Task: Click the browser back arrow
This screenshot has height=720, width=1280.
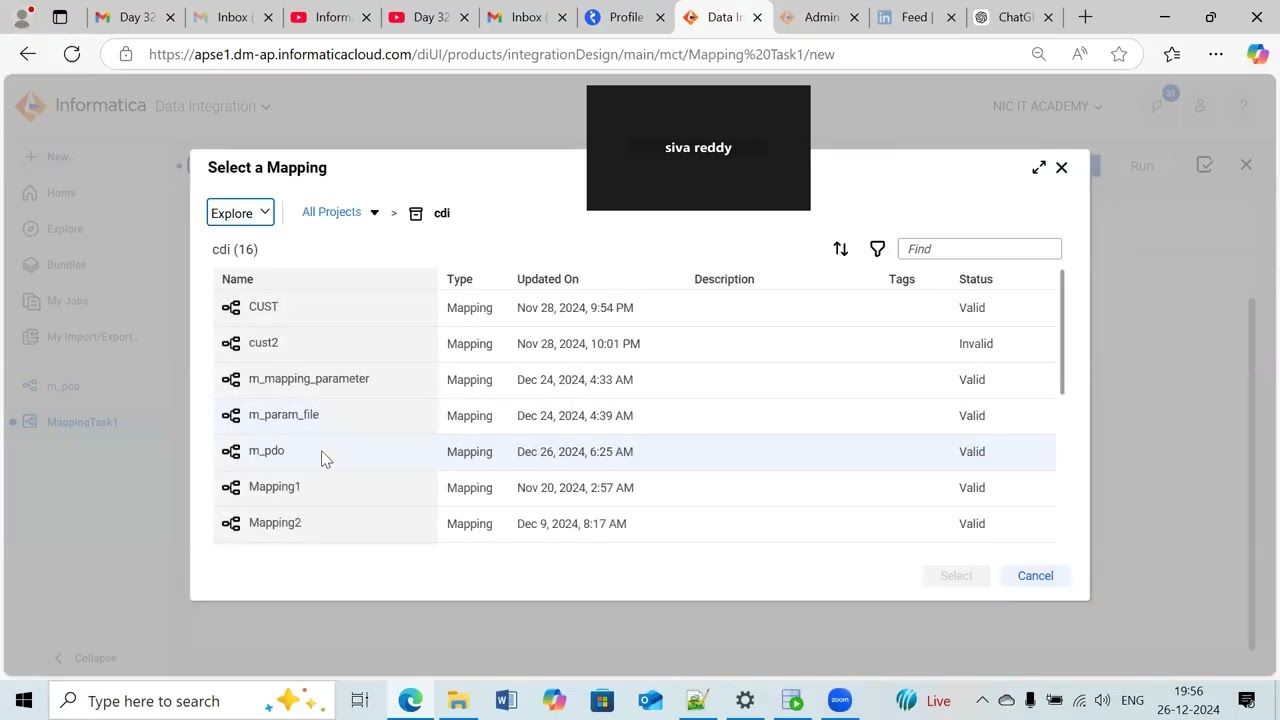Action: click(28, 54)
